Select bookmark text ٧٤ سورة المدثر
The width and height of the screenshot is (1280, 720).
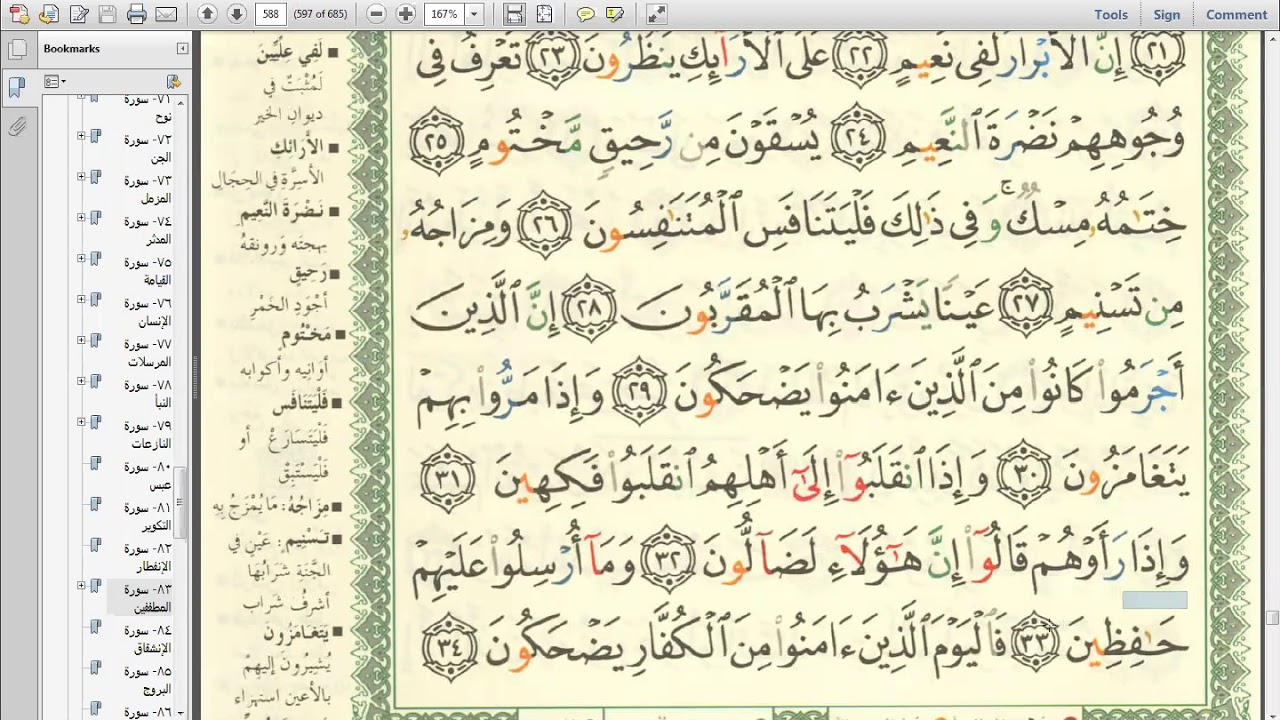(x=147, y=230)
